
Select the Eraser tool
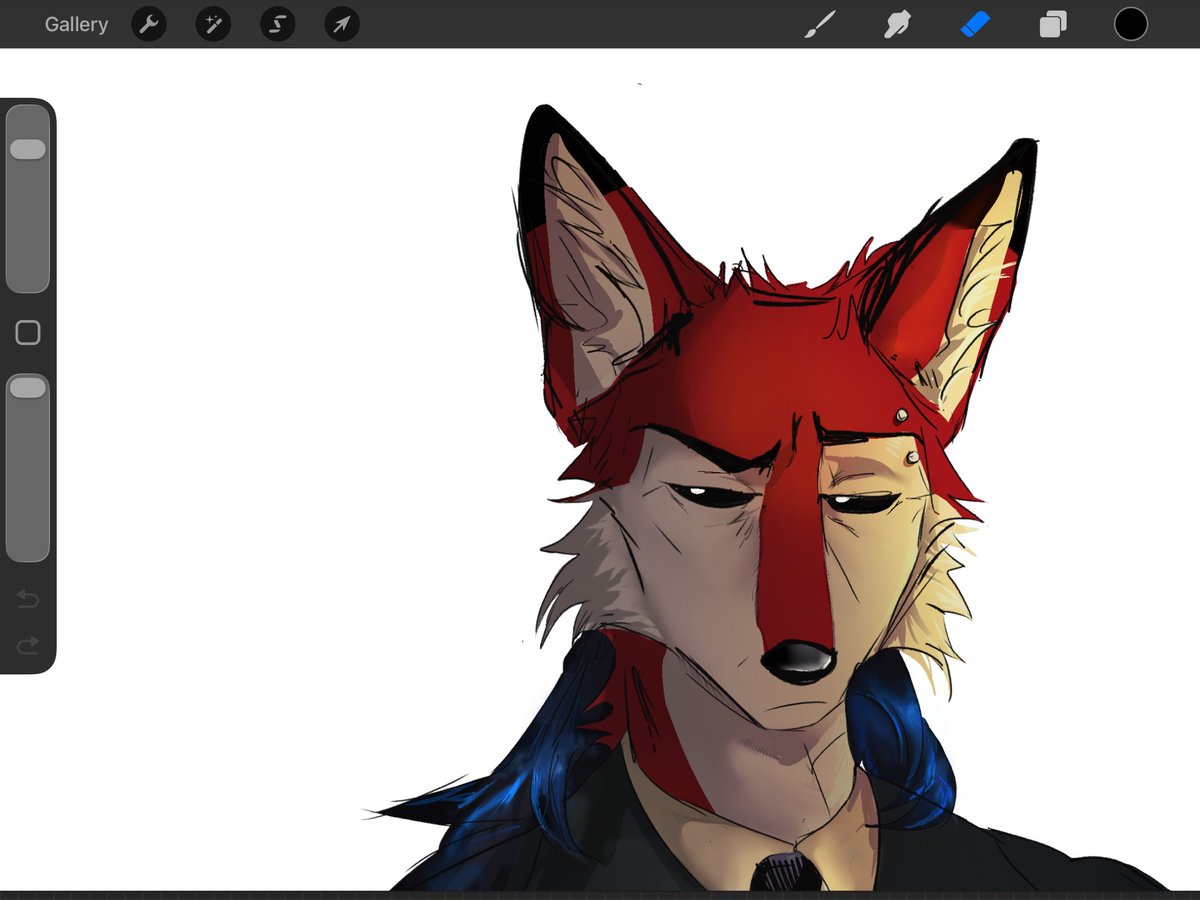(x=975, y=24)
